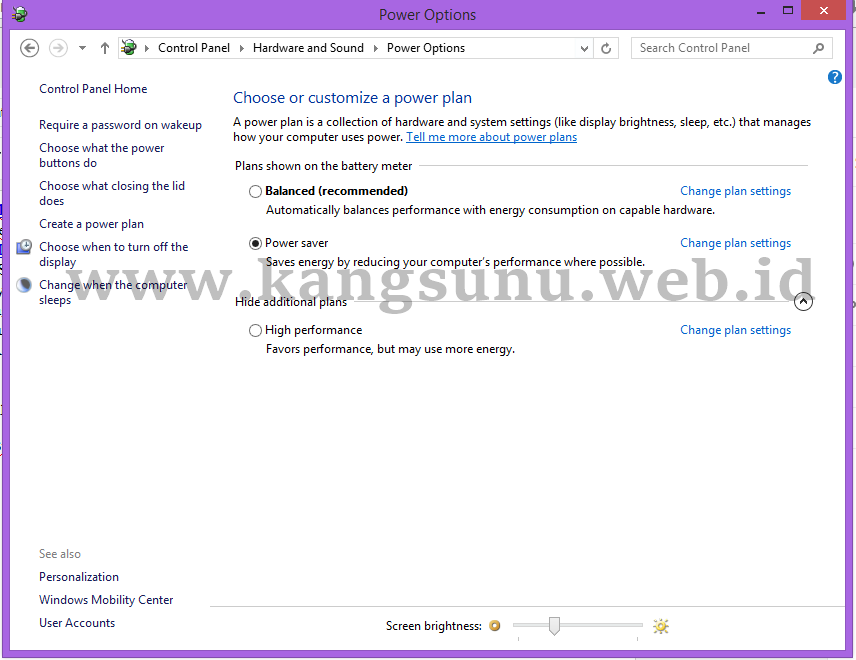Change plan settings for Balanced
Screen dimensions: 856x660
tap(735, 191)
